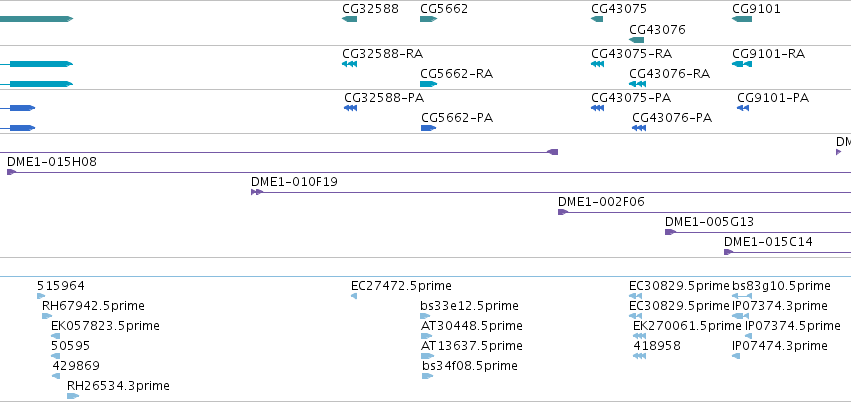Click the CG32588 gene arrow glyph
Viewport: 851px width, 402px height.
tap(350, 19)
